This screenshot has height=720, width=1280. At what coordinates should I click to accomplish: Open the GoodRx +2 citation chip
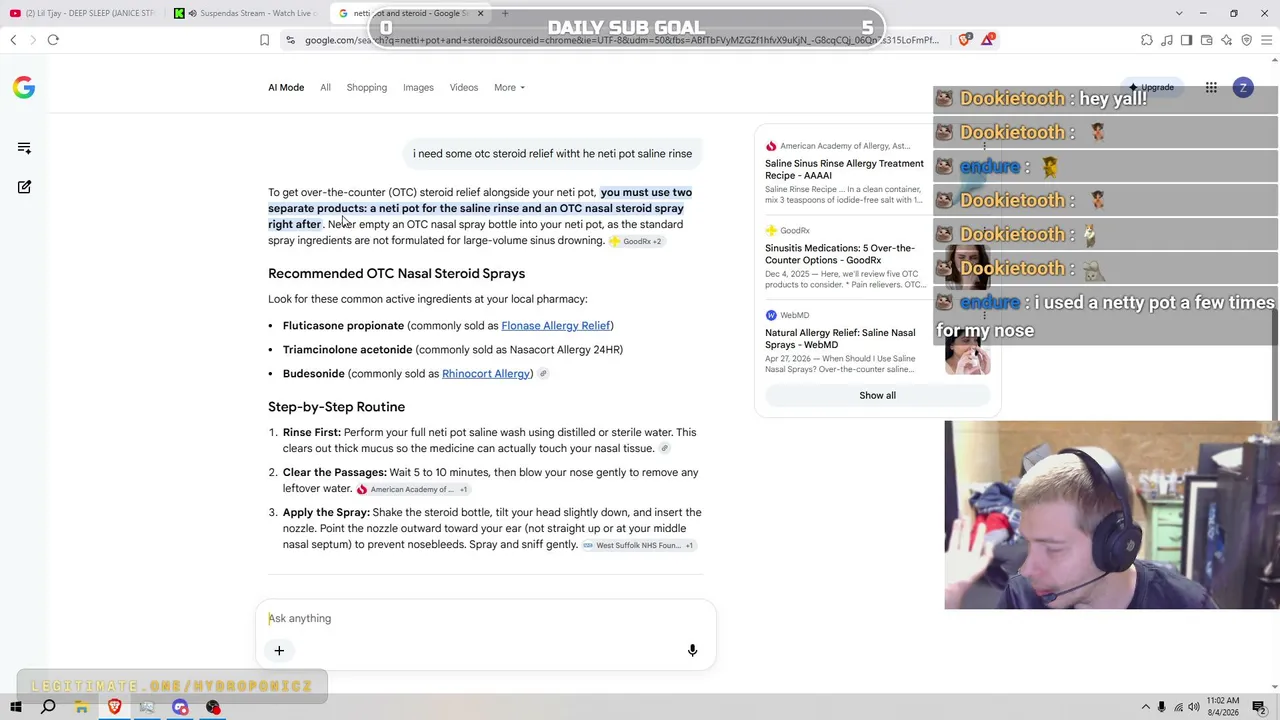point(636,241)
